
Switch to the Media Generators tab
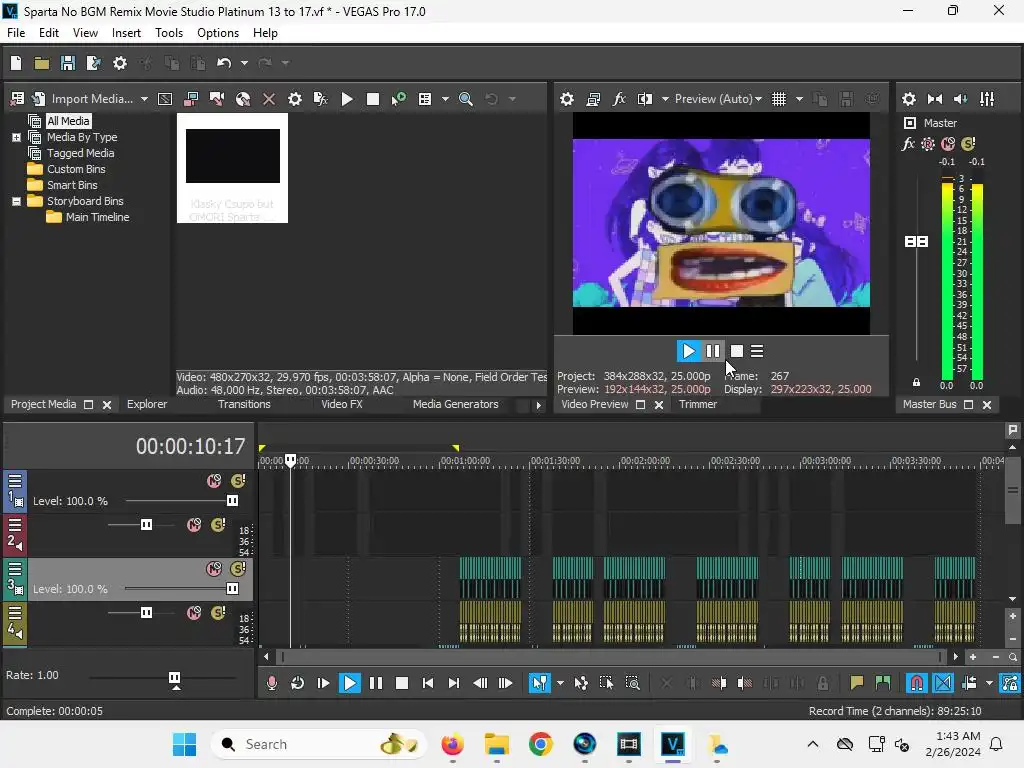[455, 404]
